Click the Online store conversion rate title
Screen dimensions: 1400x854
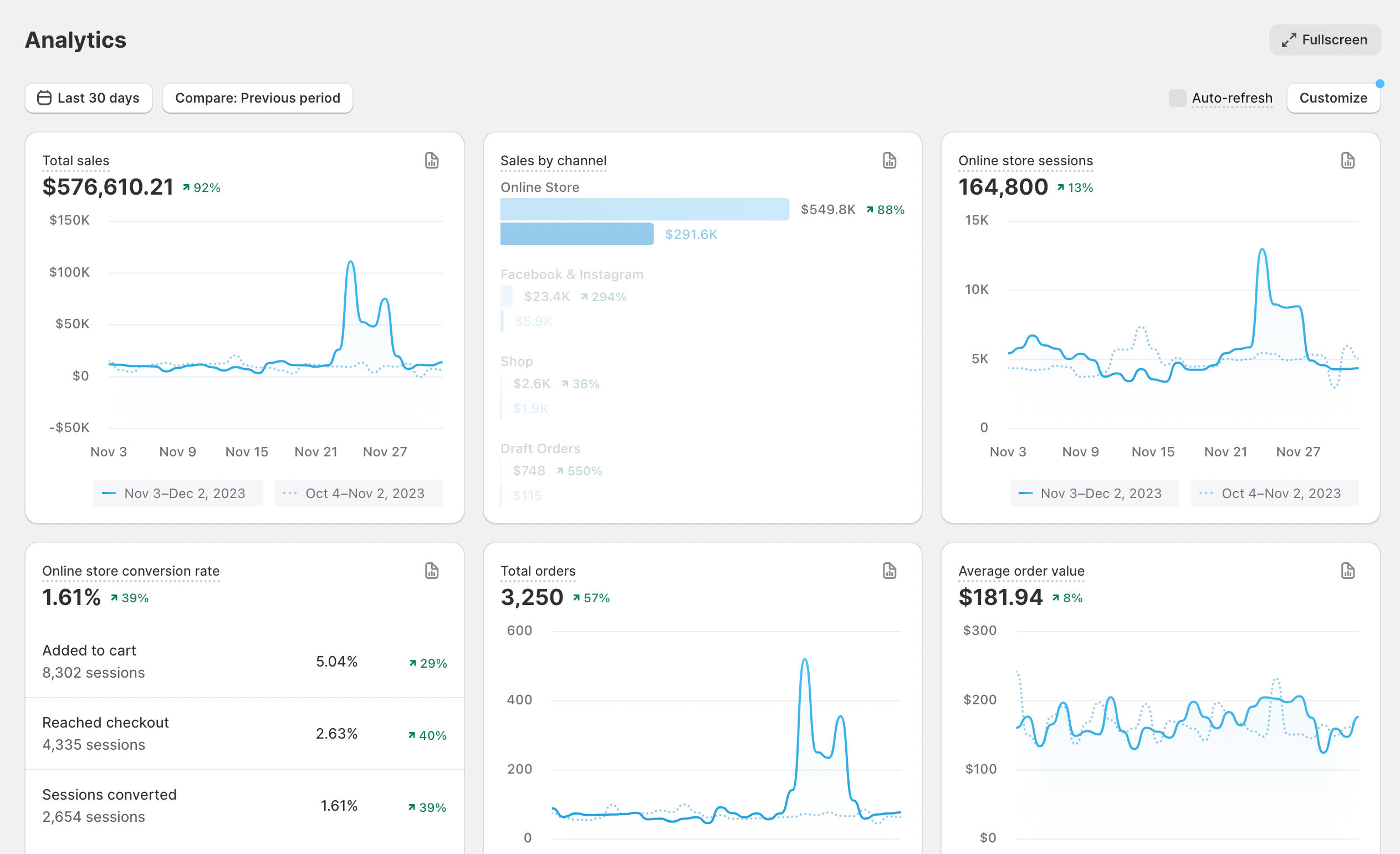[131, 571]
